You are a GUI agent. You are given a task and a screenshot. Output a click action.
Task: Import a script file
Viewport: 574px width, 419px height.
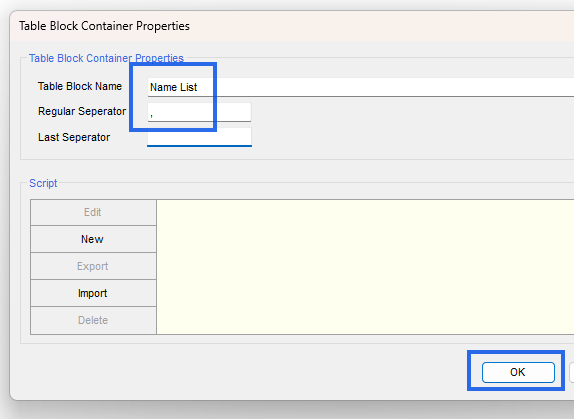pos(93,293)
